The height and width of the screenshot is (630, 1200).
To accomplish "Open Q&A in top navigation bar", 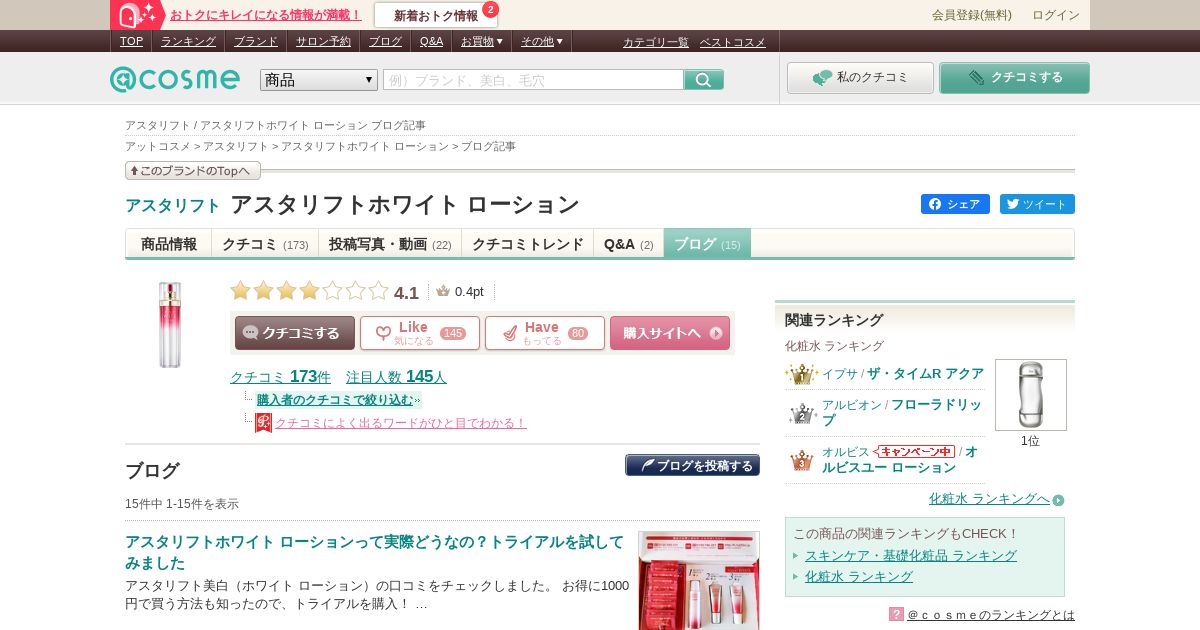I will (x=431, y=41).
